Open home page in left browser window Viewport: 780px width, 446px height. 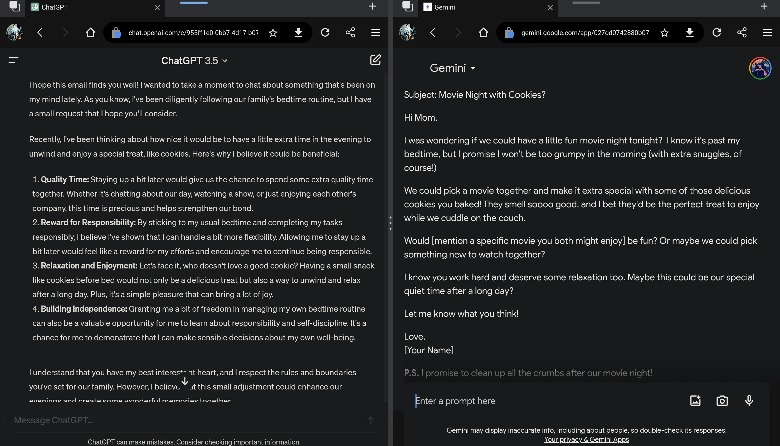click(90, 33)
